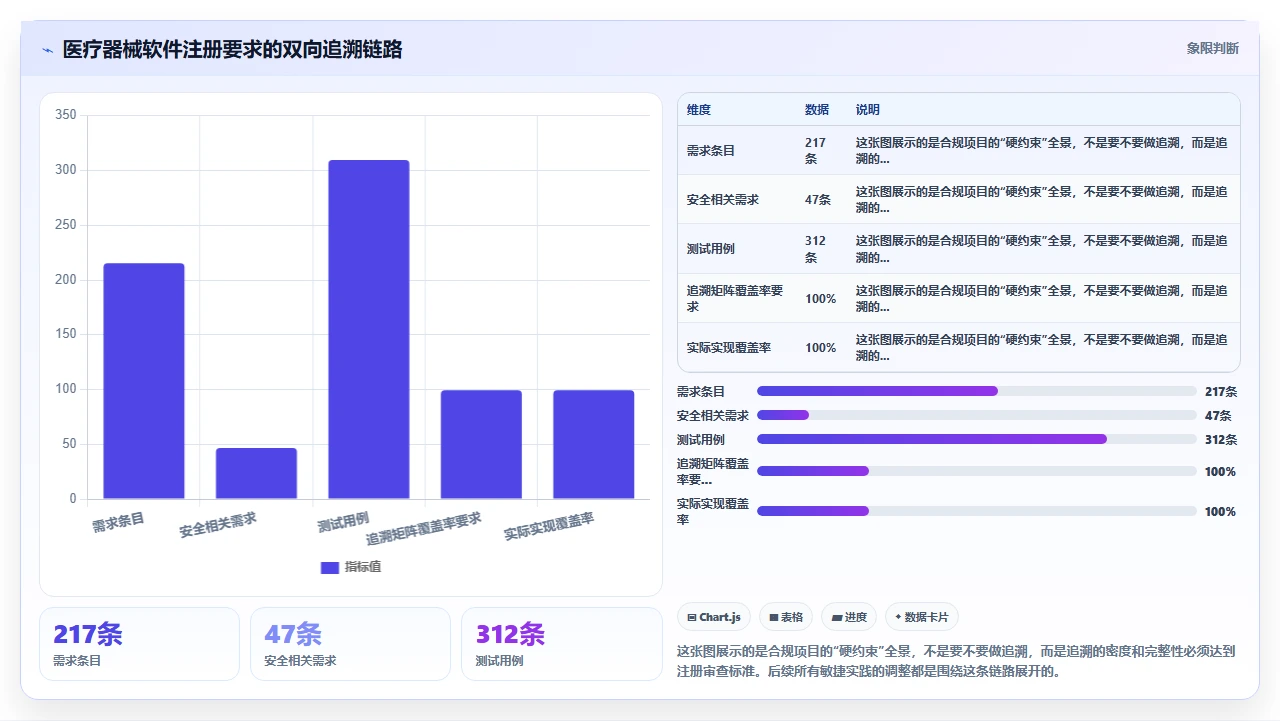
Task: Click the 217 条 table value
Action: pyautogui.click(x=816, y=151)
